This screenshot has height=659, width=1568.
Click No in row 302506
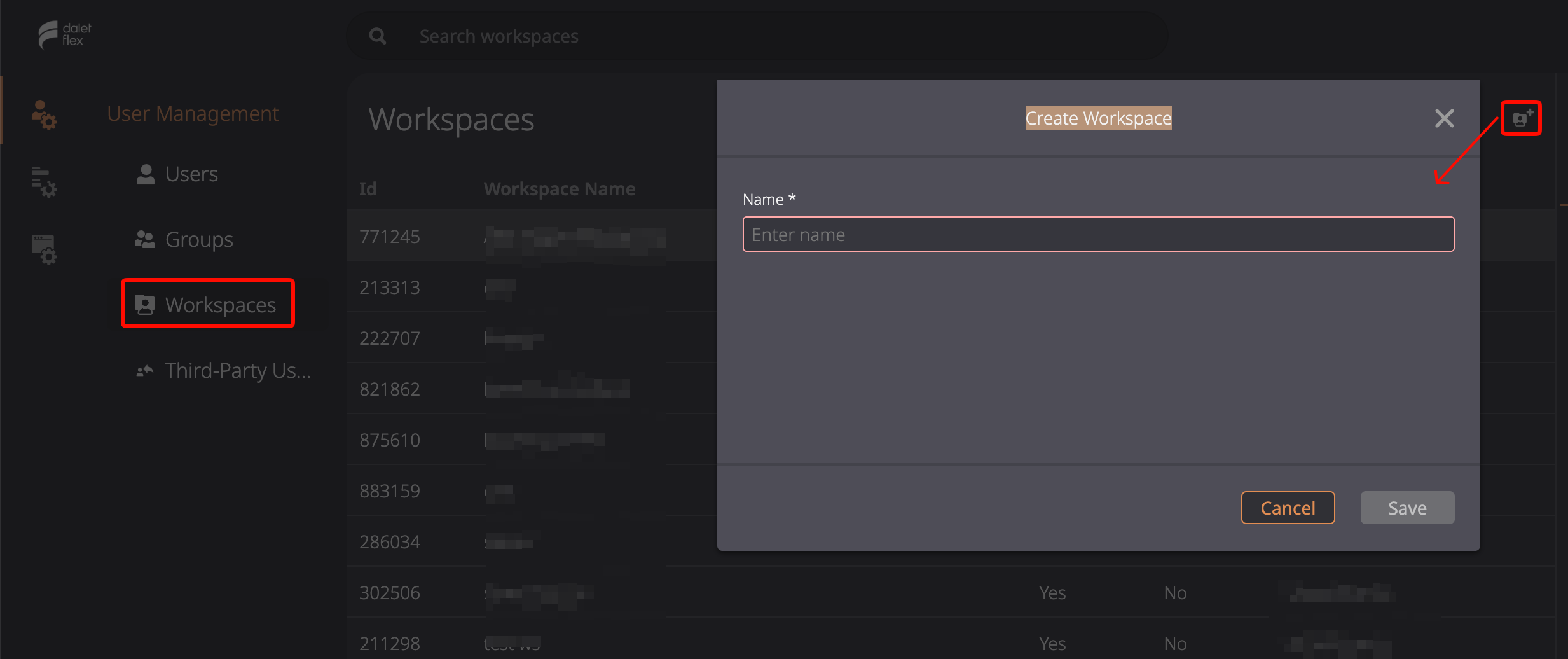[1175, 593]
